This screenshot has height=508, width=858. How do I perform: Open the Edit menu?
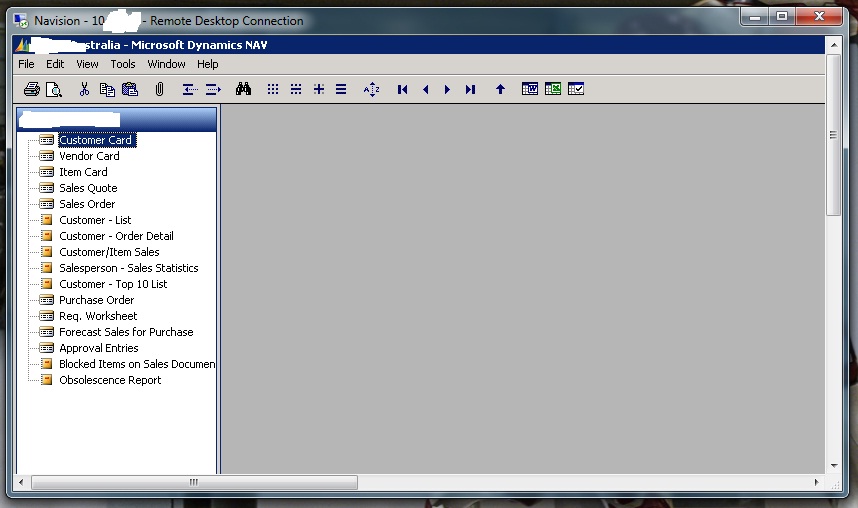pyautogui.click(x=55, y=64)
